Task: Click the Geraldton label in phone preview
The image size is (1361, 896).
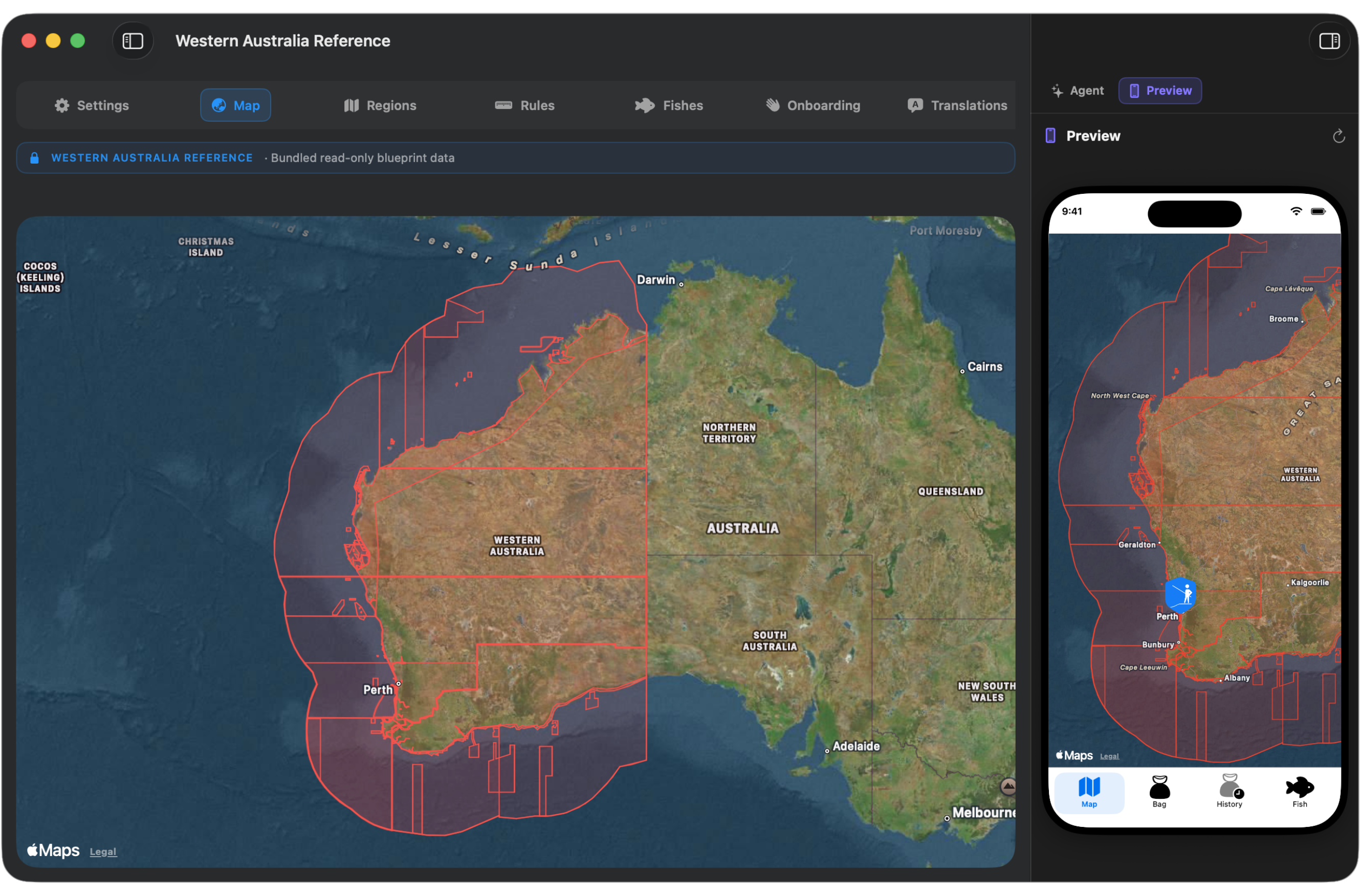Action: click(x=1137, y=545)
